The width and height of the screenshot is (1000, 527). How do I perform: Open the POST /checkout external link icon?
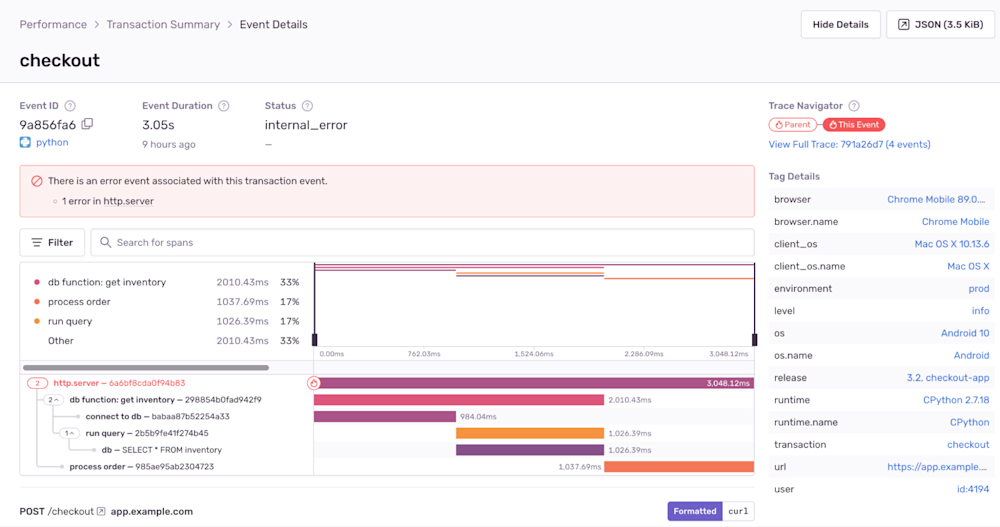[101, 511]
